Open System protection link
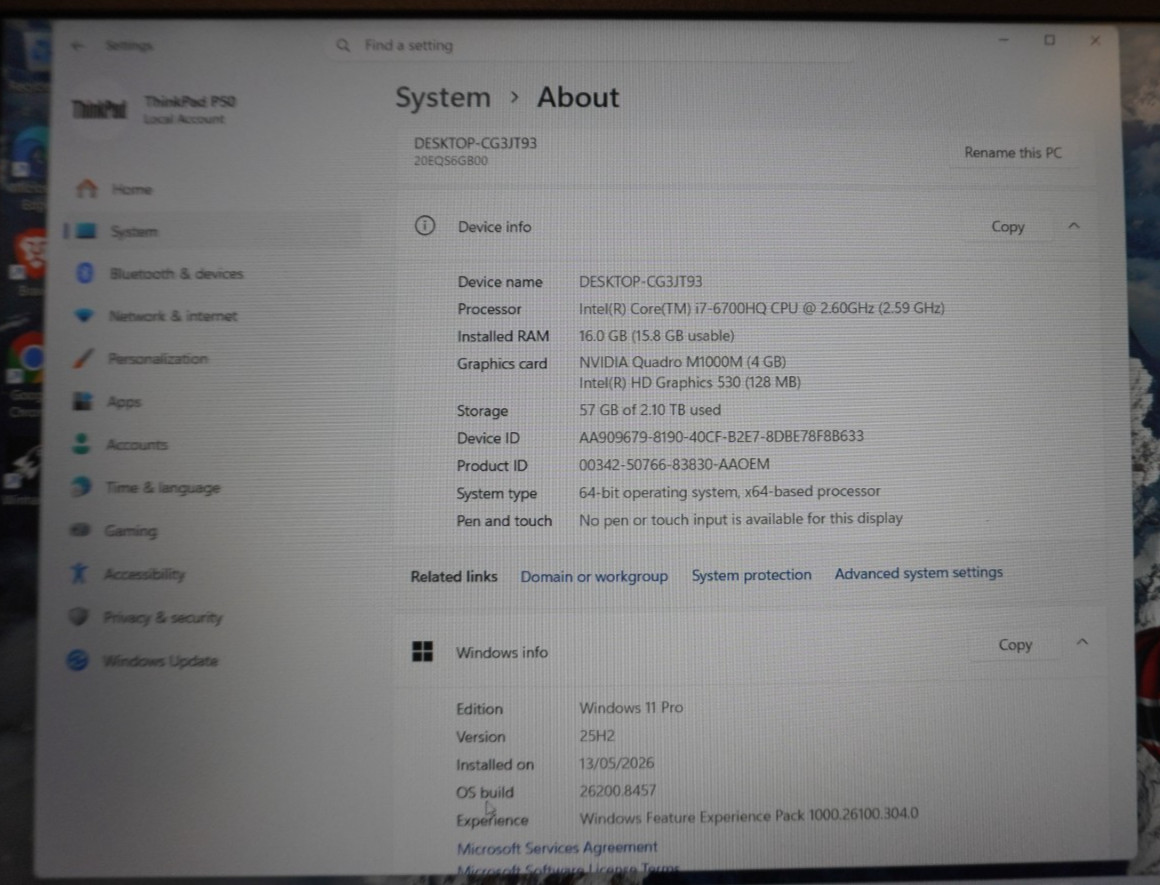The image size is (1160, 885). [751, 575]
